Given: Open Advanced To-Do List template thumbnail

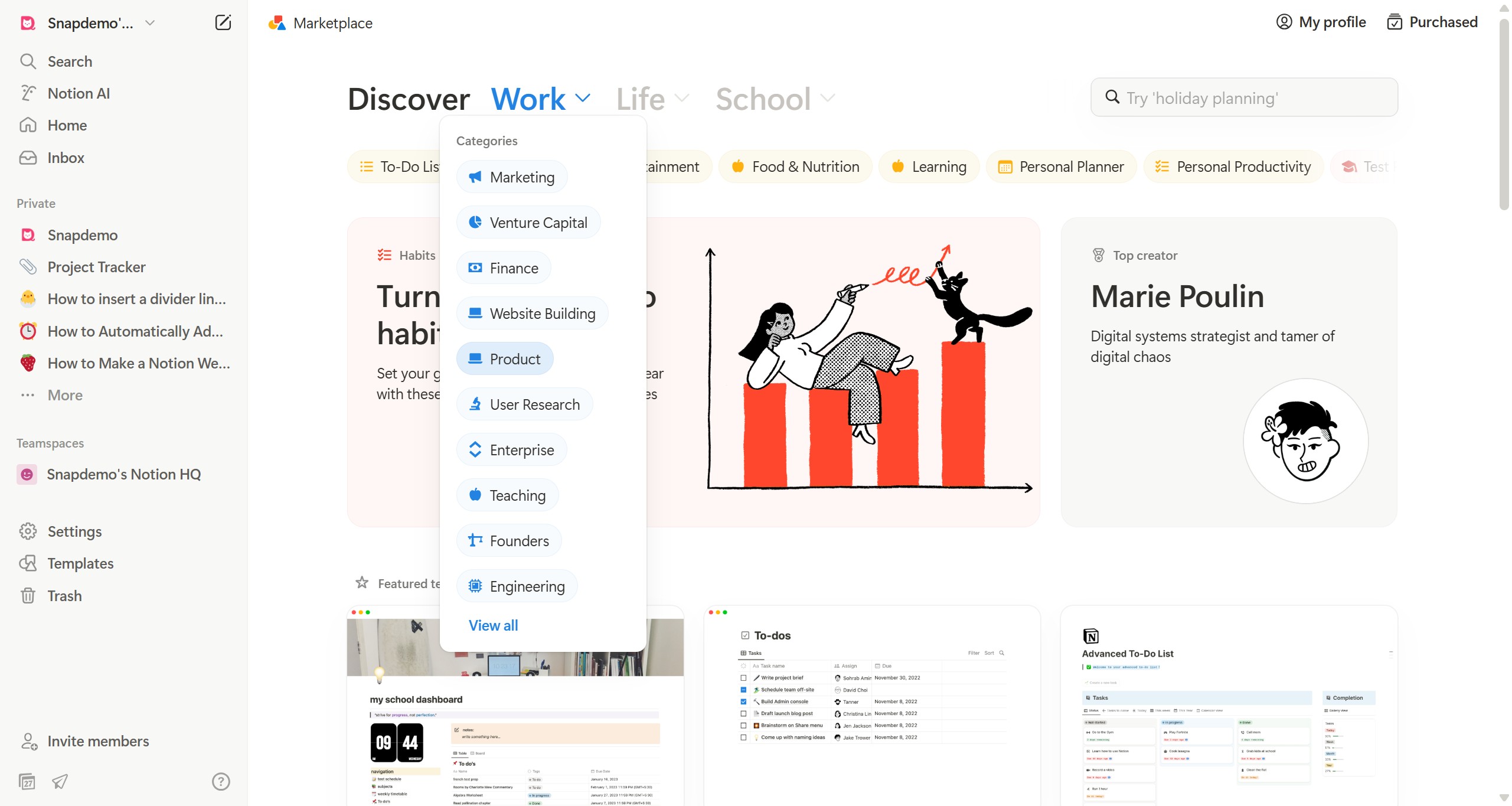Looking at the screenshot, I should point(1229,706).
